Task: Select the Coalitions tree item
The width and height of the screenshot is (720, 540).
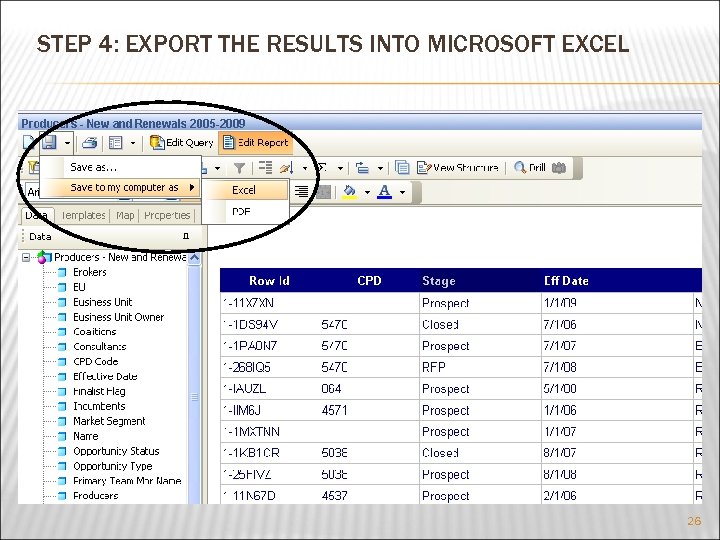Action: click(95, 332)
